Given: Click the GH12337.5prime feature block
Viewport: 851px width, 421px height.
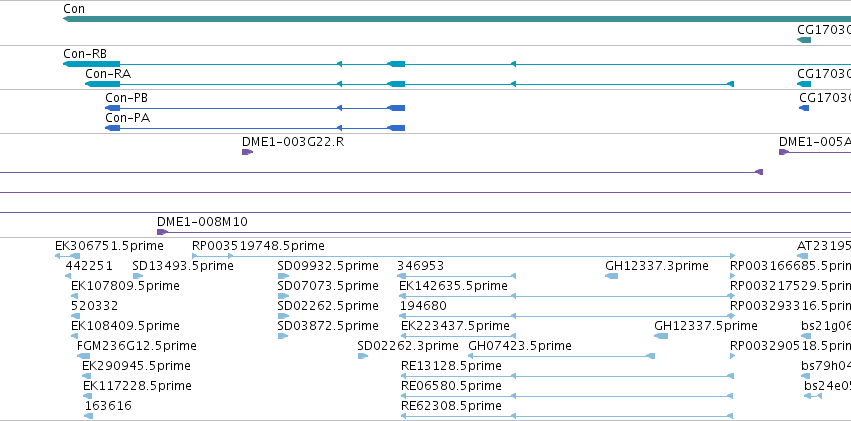Looking at the screenshot, I should (x=661, y=336).
